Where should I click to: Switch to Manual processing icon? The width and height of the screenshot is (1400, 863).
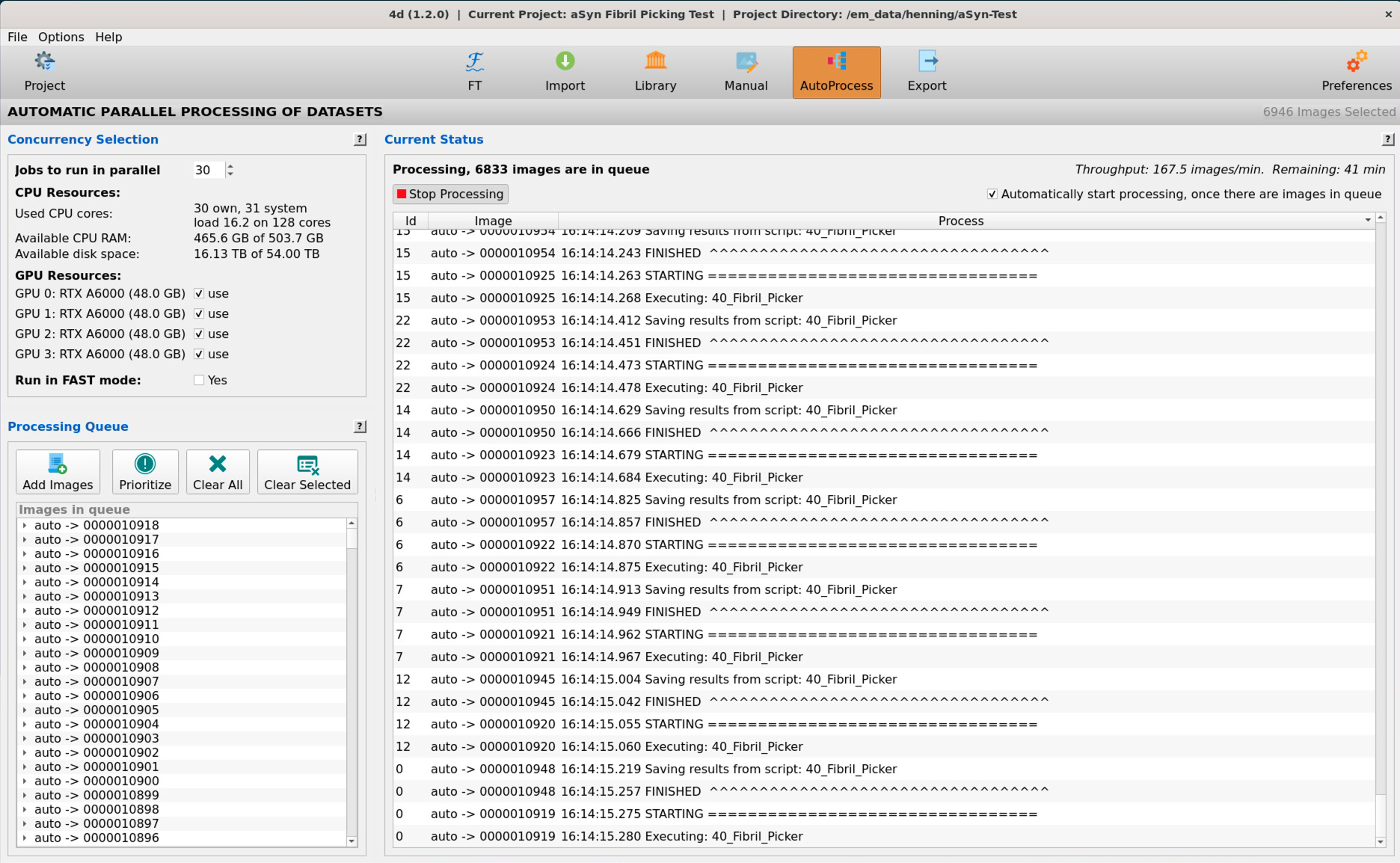point(746,72)
